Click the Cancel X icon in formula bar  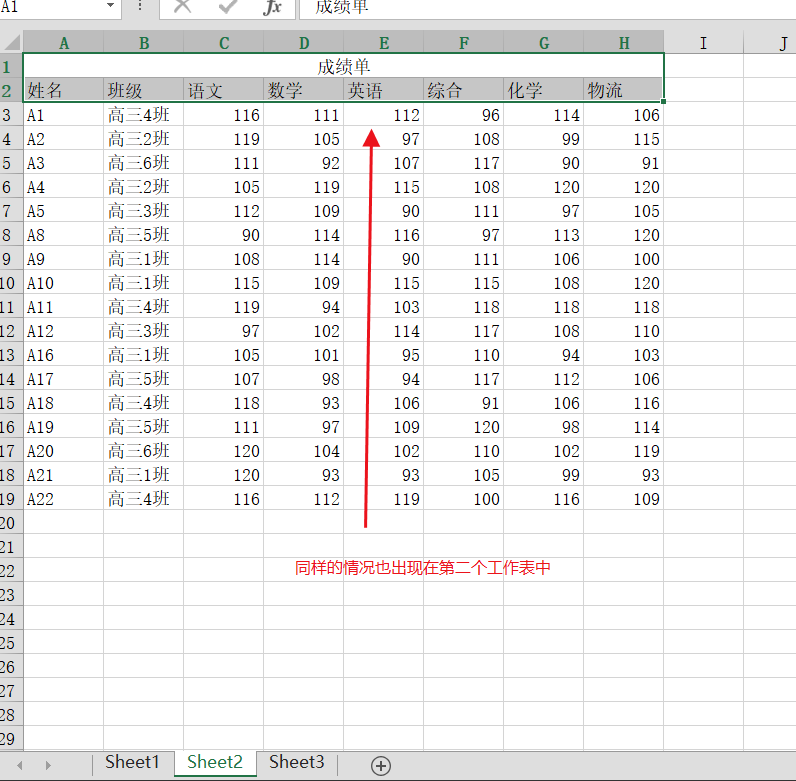182,8
